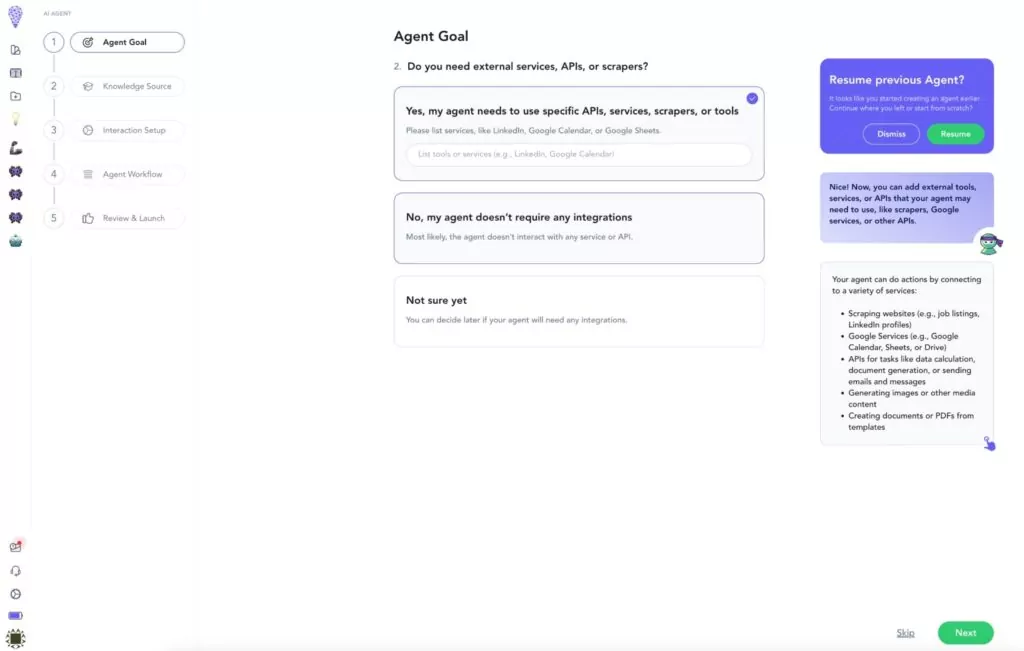Image resolution: width=1024 pixels, height=651 pixels.
Task: Click the 'Resume previous Agent?' heading
Action: coord(896,80)
